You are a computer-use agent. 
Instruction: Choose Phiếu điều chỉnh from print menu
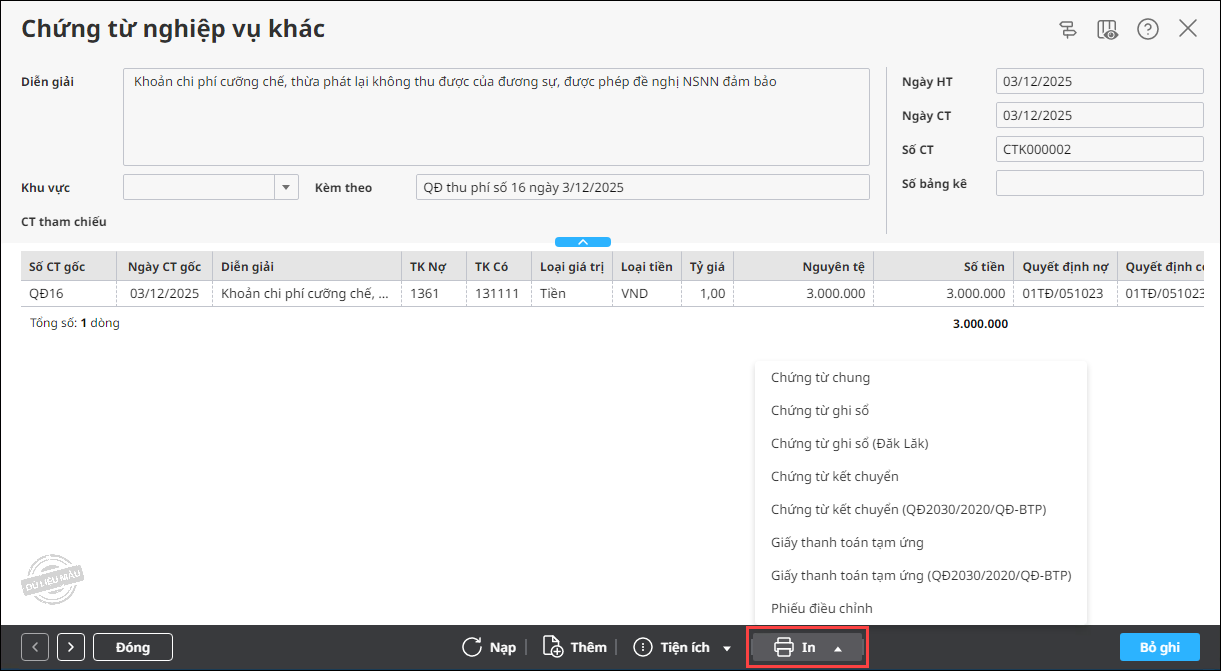click(822, 608)
